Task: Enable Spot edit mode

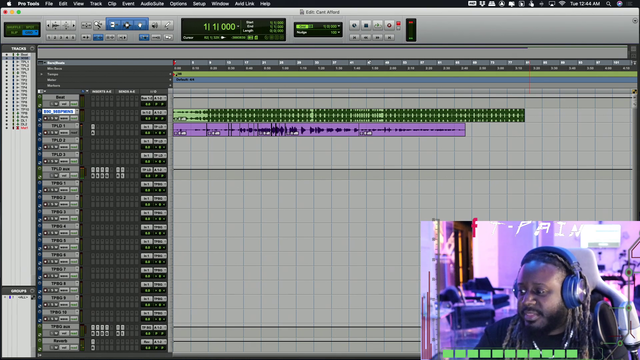Action: 31,27
